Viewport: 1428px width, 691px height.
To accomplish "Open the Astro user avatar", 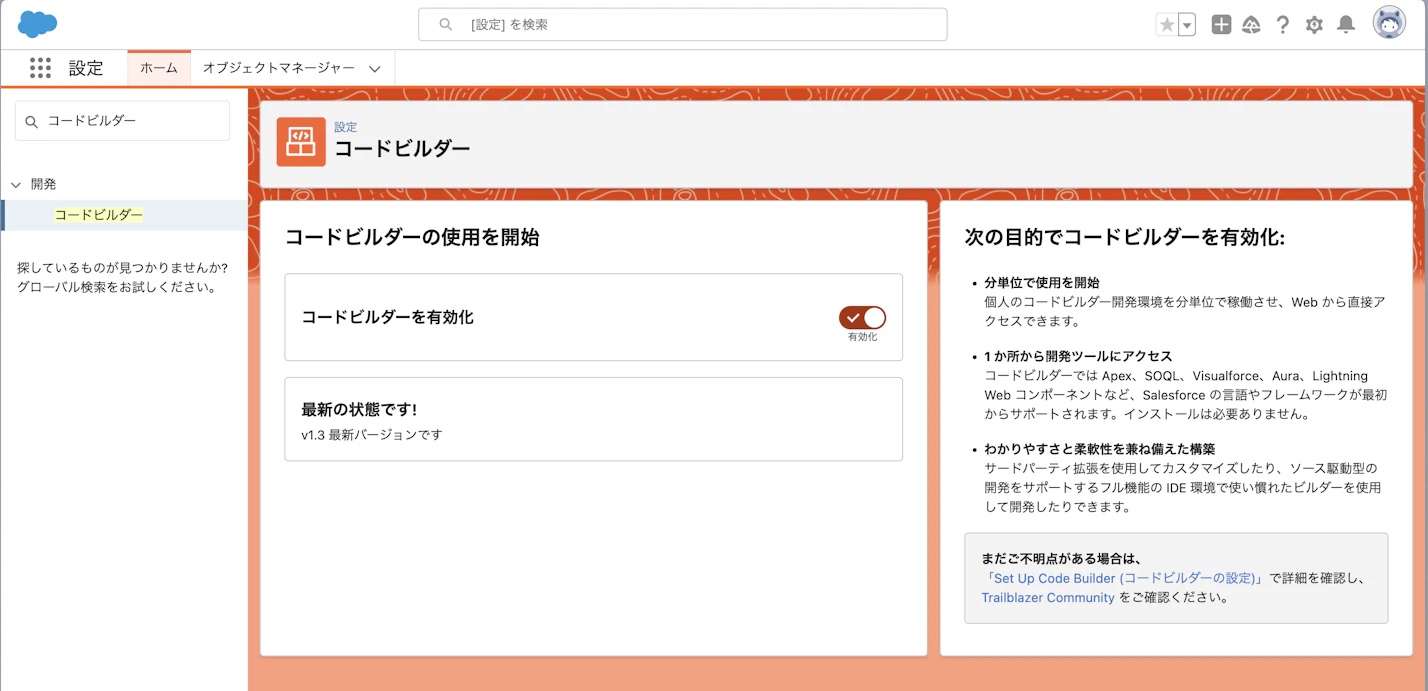I will (x=1389, y=24).
